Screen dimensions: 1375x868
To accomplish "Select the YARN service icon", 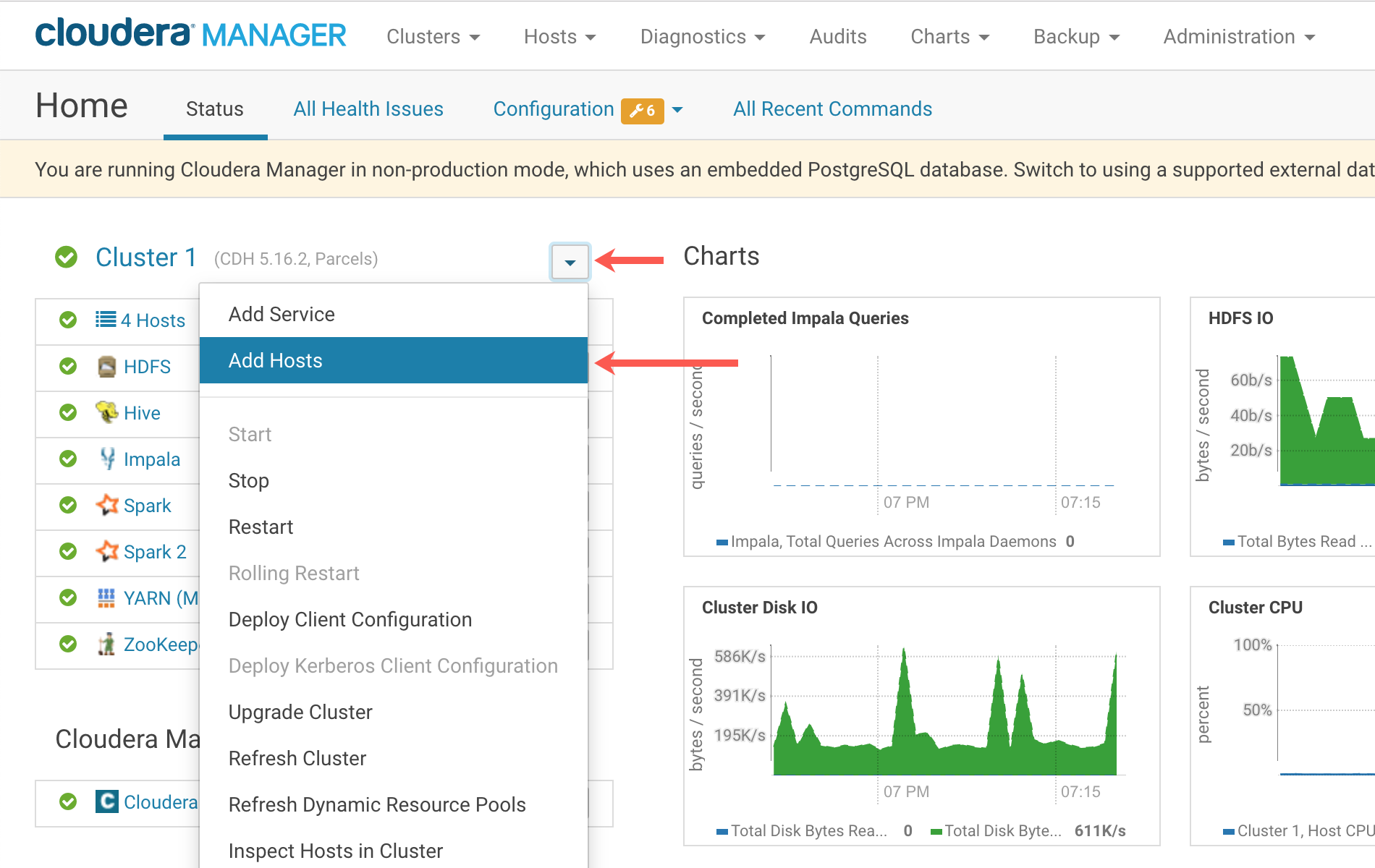I will (107, 598).
